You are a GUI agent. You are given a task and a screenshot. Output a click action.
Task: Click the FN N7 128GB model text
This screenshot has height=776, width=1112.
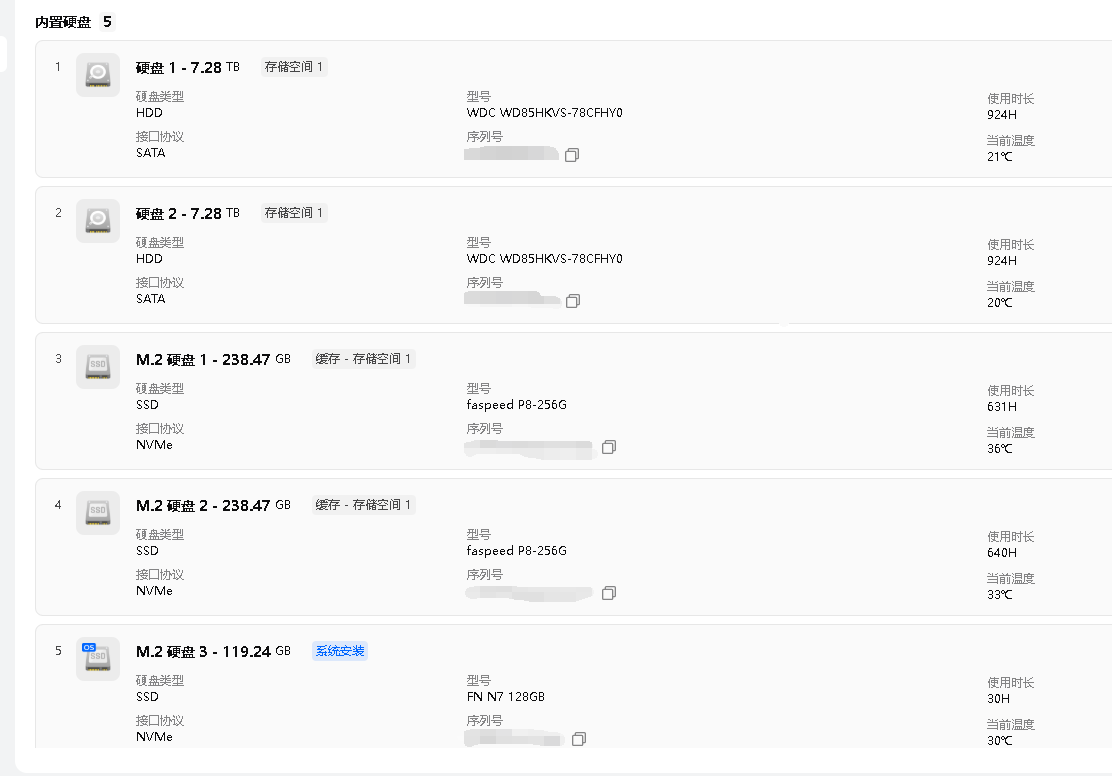pyautogui.click(x=505, y=697)
